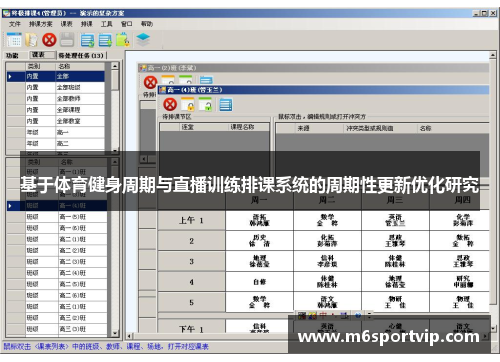Select 高二(3)班 in class list
The image size is (500, 362).
57,262
